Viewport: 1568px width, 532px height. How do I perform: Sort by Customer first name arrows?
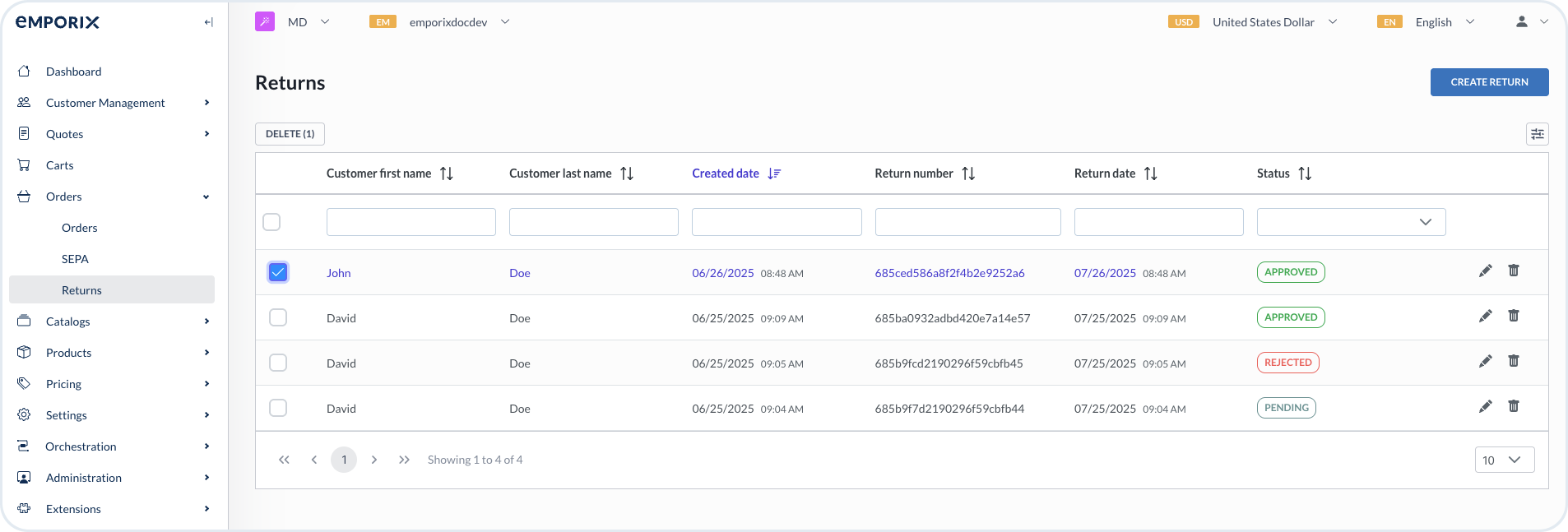coord(447,173)
